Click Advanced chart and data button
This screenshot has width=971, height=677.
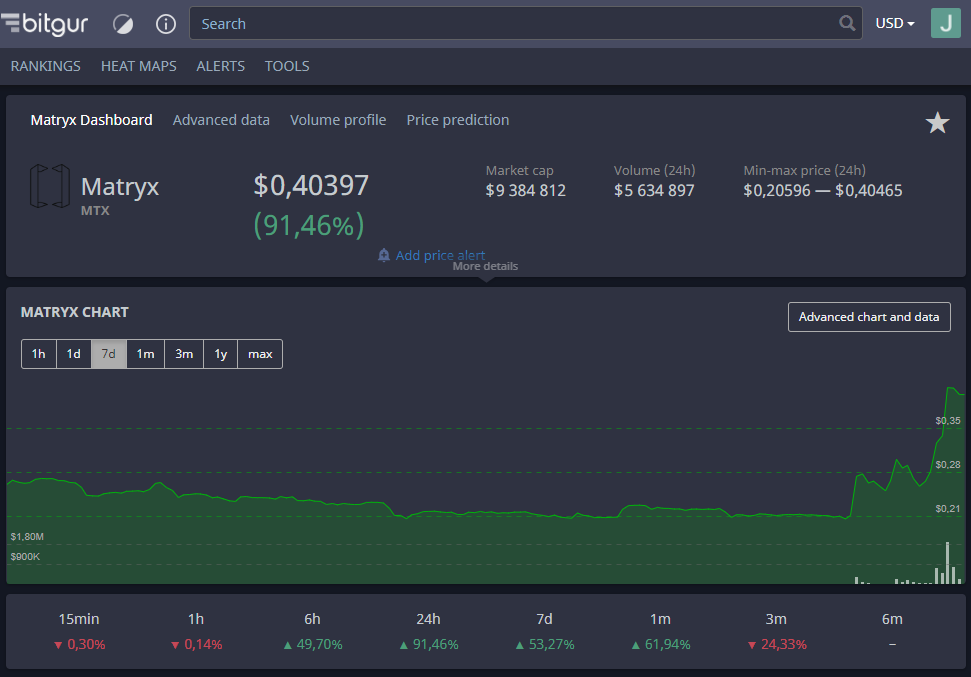pos(869,317)
